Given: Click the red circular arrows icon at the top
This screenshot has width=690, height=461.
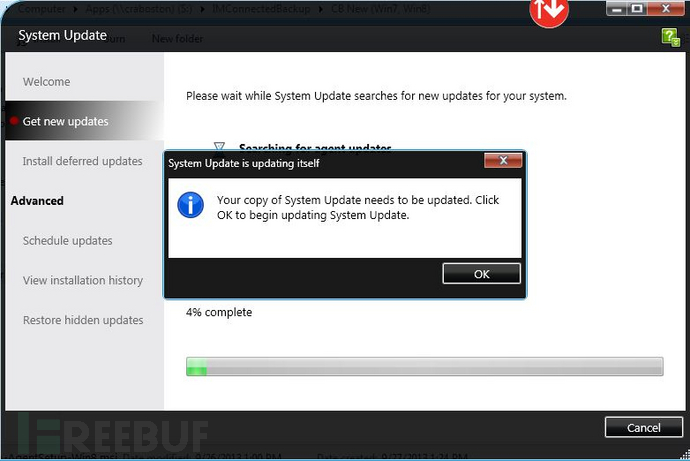Looking at the screenshot, I should tap(549, 11).
